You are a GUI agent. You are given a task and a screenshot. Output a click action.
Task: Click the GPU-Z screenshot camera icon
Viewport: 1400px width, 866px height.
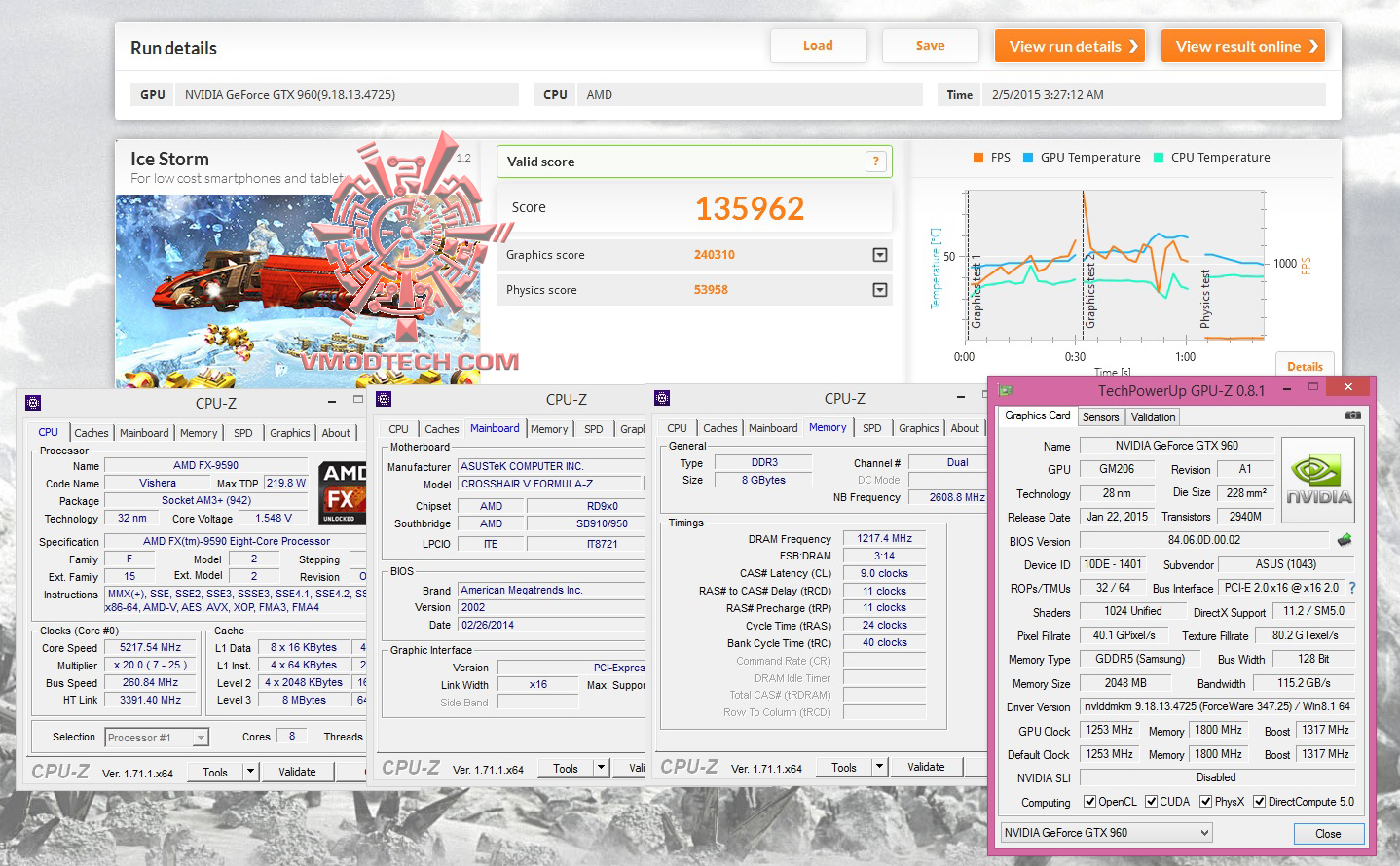[1352, 415]
